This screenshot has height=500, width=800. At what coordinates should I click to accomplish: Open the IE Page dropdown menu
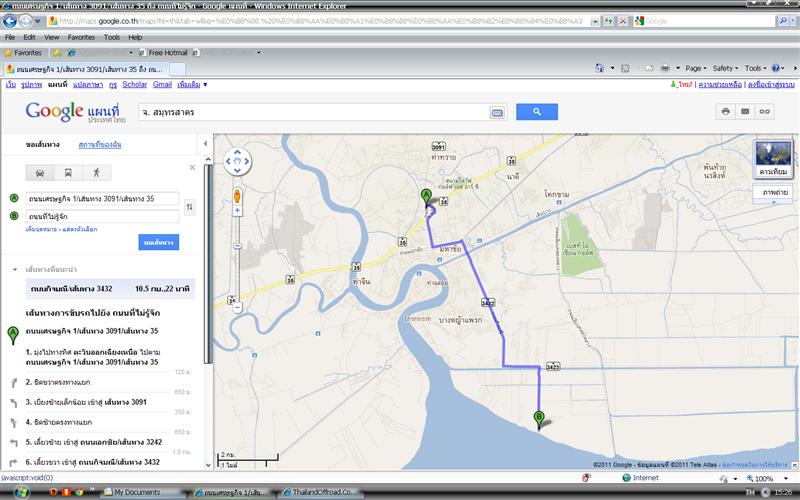point(693,68)
